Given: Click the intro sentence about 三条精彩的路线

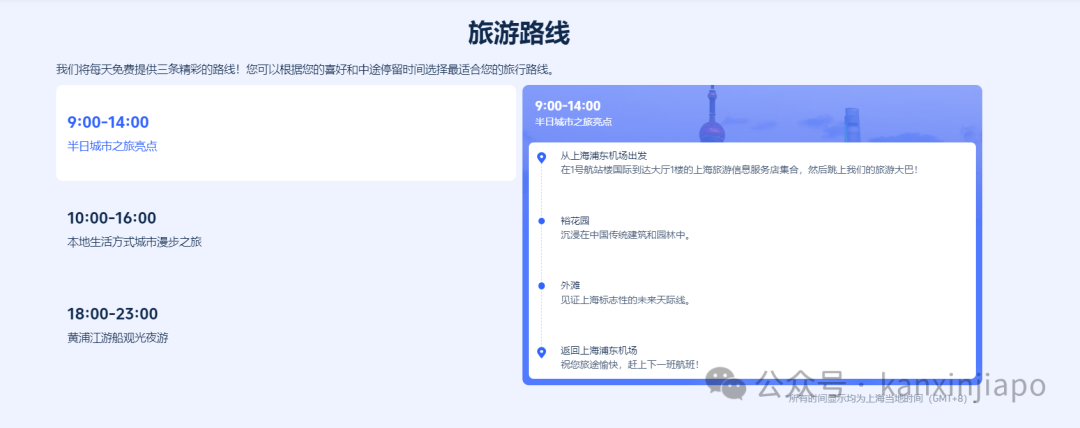Looking at the screenshot, I should 305,70.
